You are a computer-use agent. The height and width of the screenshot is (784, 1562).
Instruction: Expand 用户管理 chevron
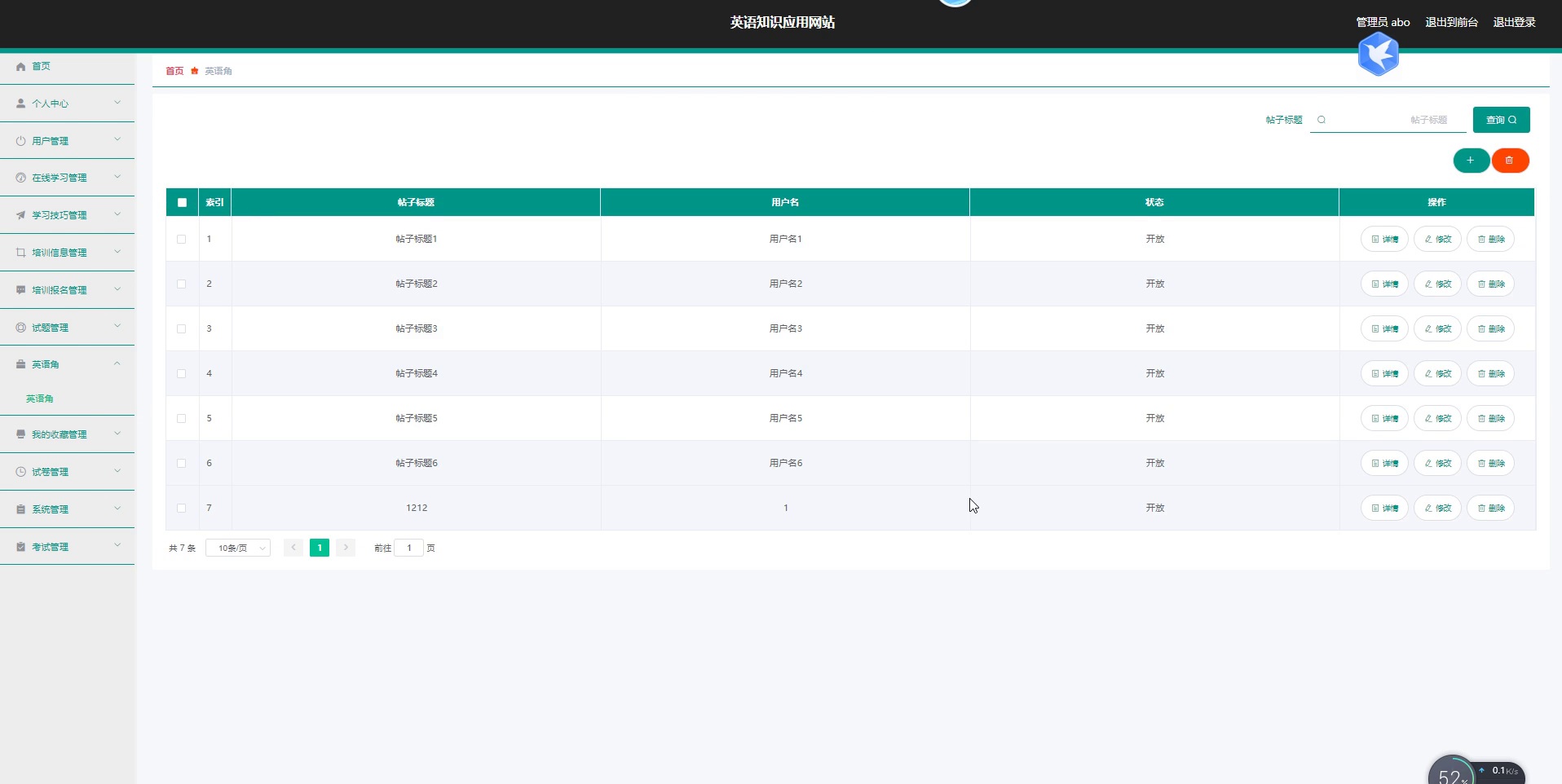117,140
